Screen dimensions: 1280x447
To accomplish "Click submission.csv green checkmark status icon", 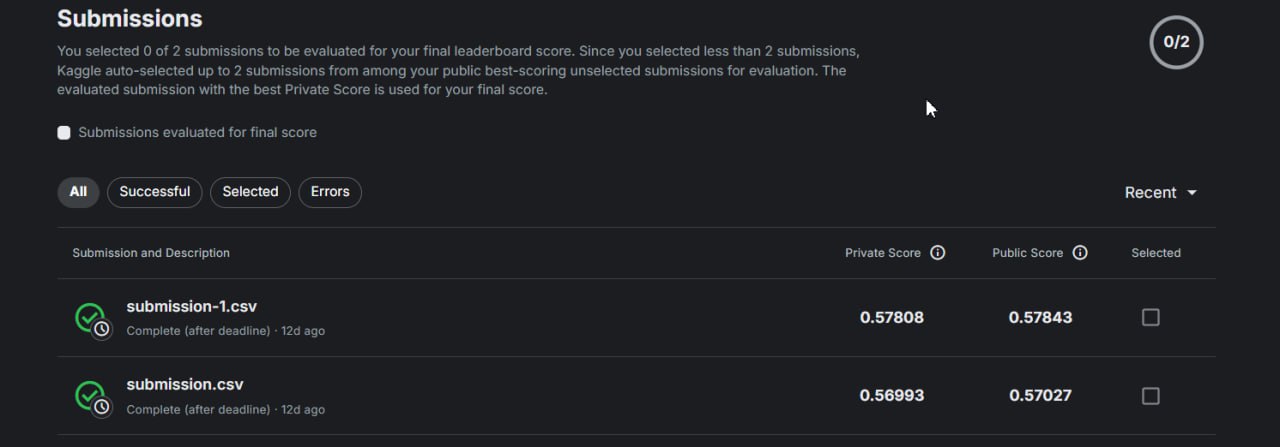I will pos(91,397).
